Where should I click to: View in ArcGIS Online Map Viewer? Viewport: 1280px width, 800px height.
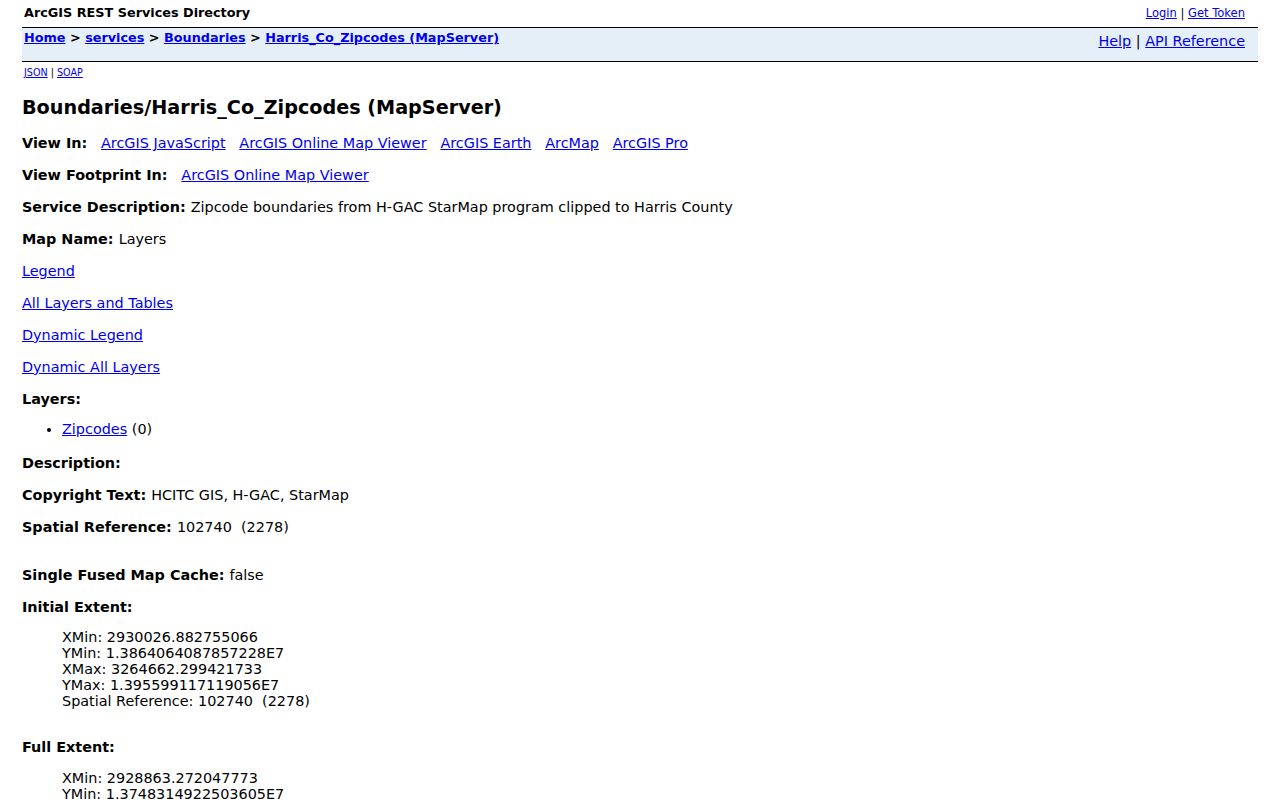pos(333,143)
